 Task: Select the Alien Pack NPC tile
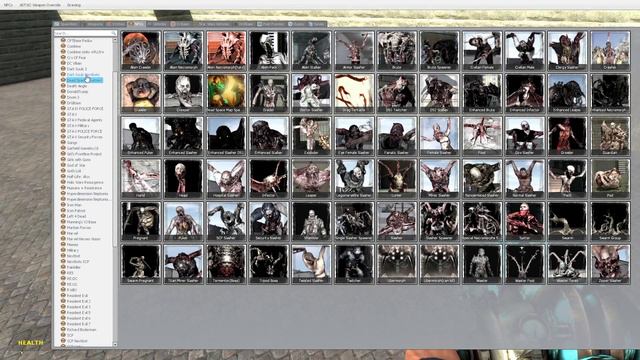[269, 51]
